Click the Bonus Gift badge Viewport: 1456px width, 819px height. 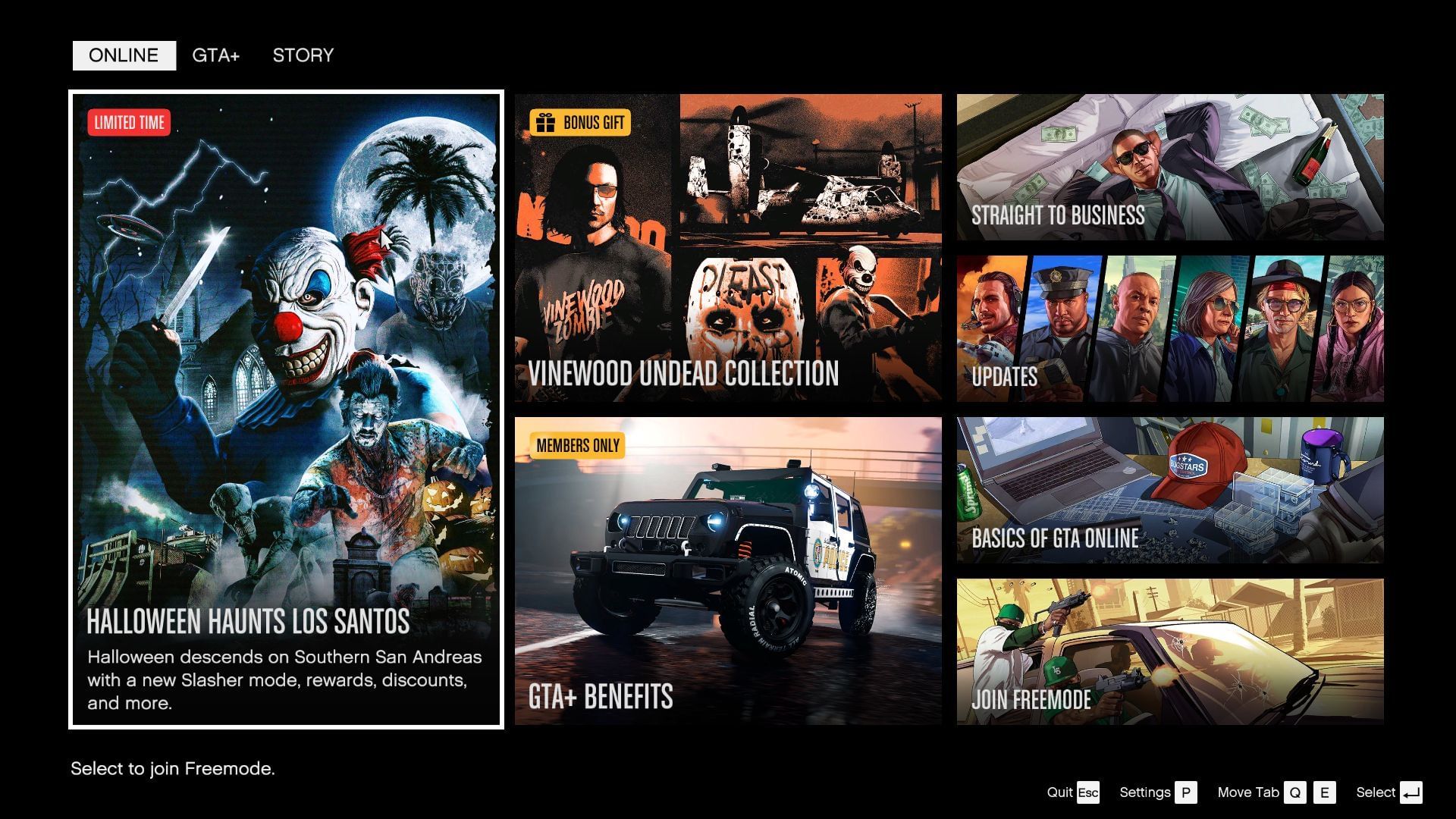(580, 122)
